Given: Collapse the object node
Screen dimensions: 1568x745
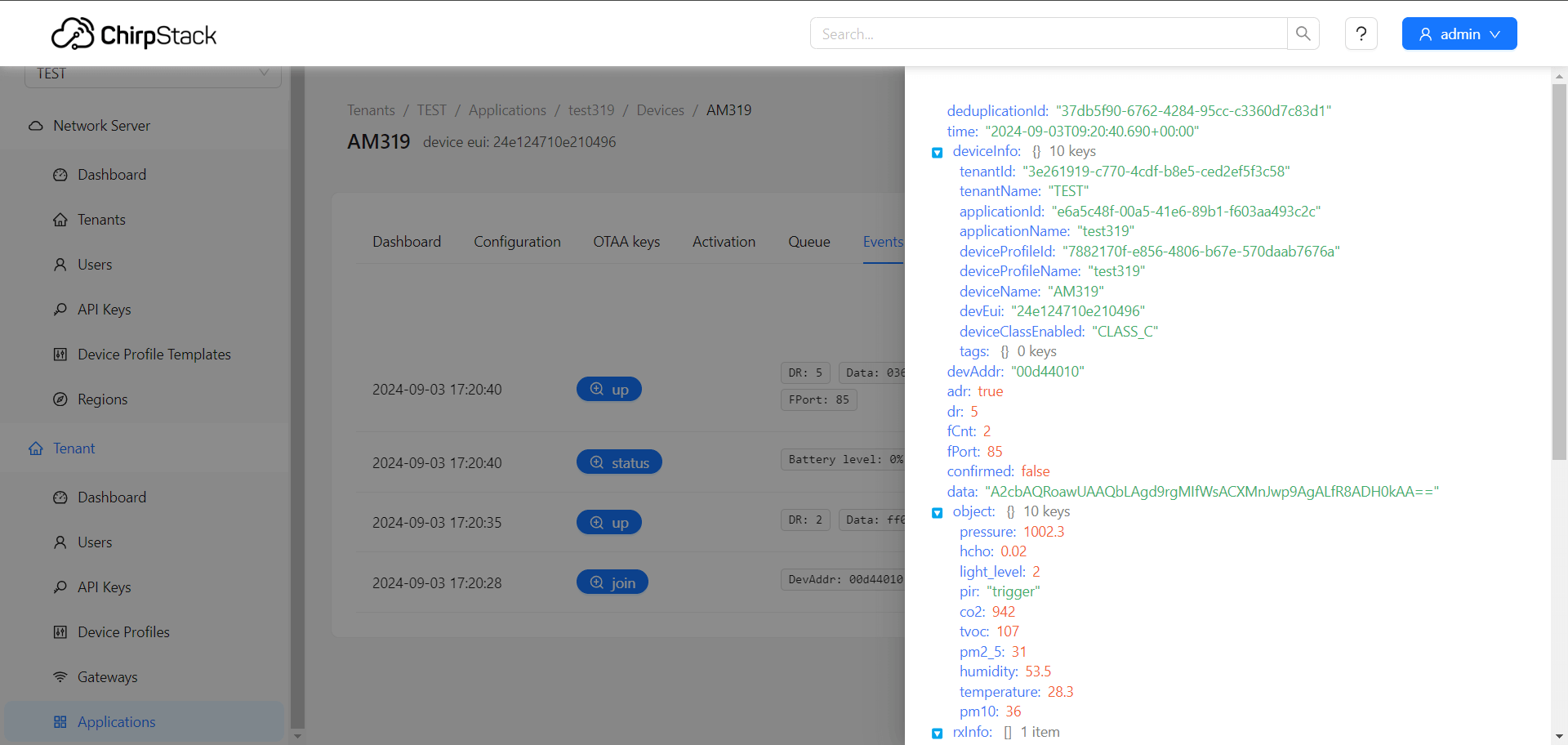Looking at the screenshot, I should [x=938, y=513].
